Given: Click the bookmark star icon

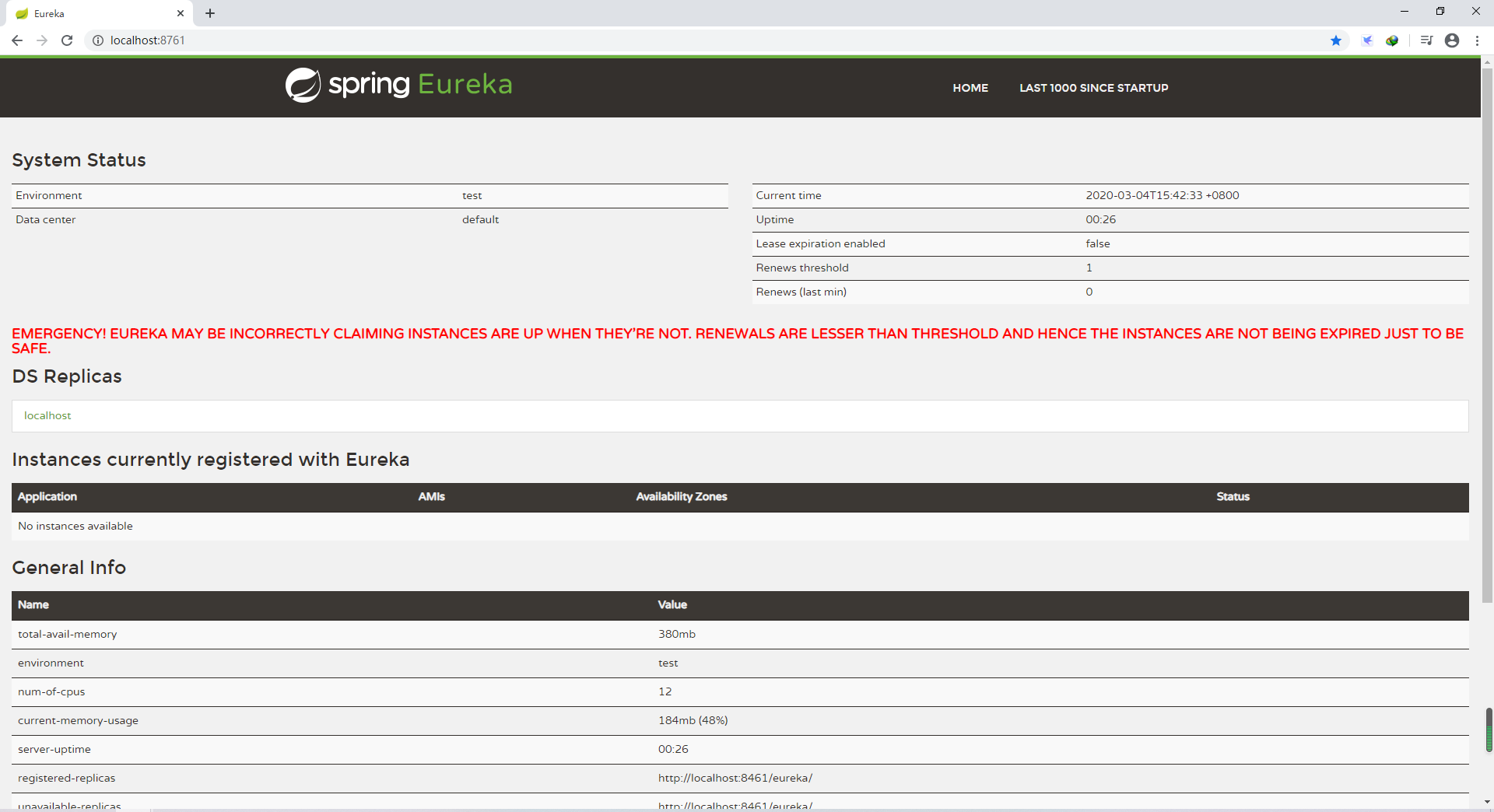Looking at the screenshot, I should [x=1336, y=40].
